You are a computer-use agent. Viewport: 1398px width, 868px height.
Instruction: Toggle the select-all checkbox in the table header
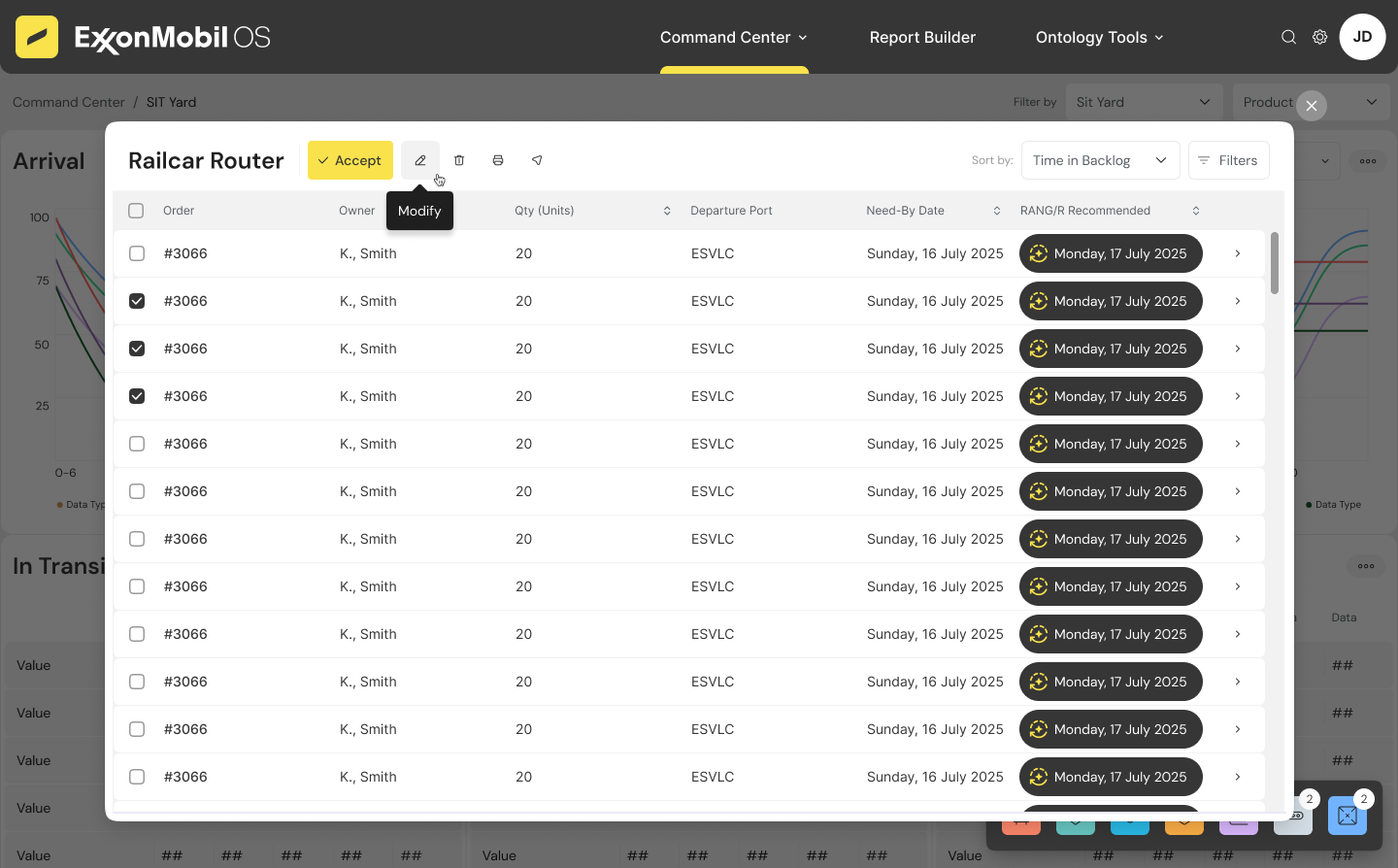pyautogui.click(x=136, y=211)
